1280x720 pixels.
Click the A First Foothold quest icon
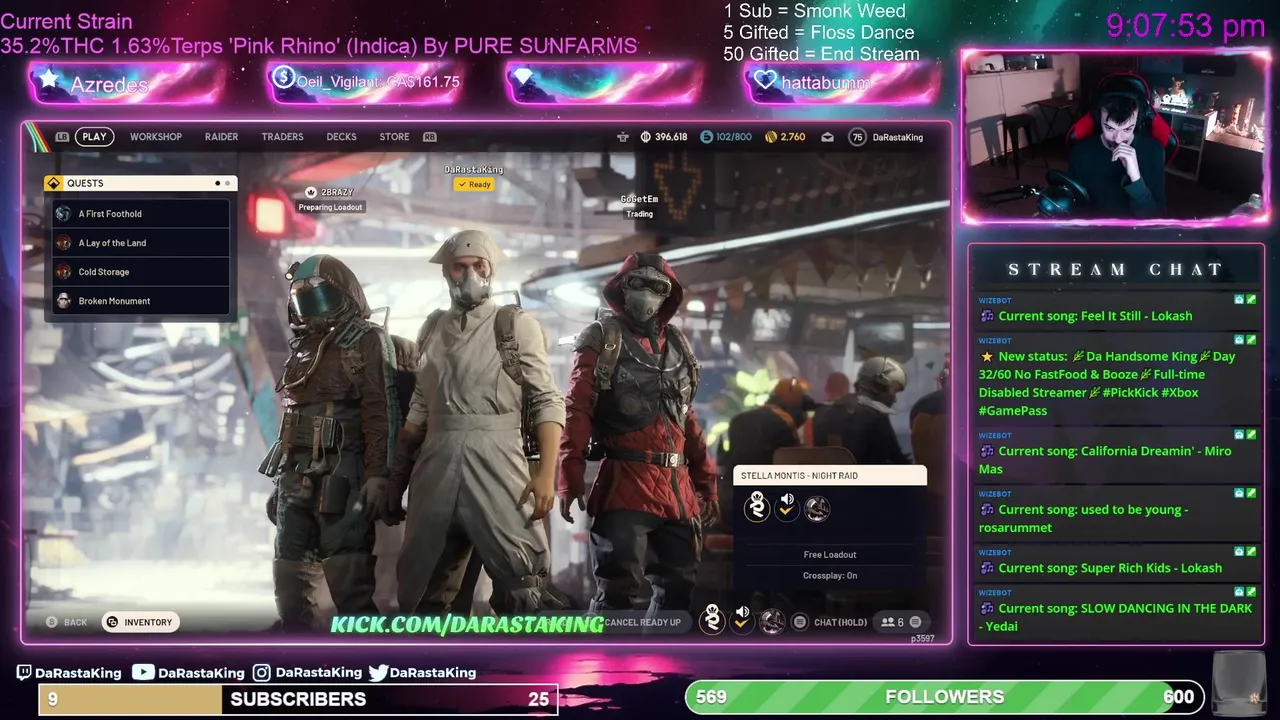tap(64, 214)
